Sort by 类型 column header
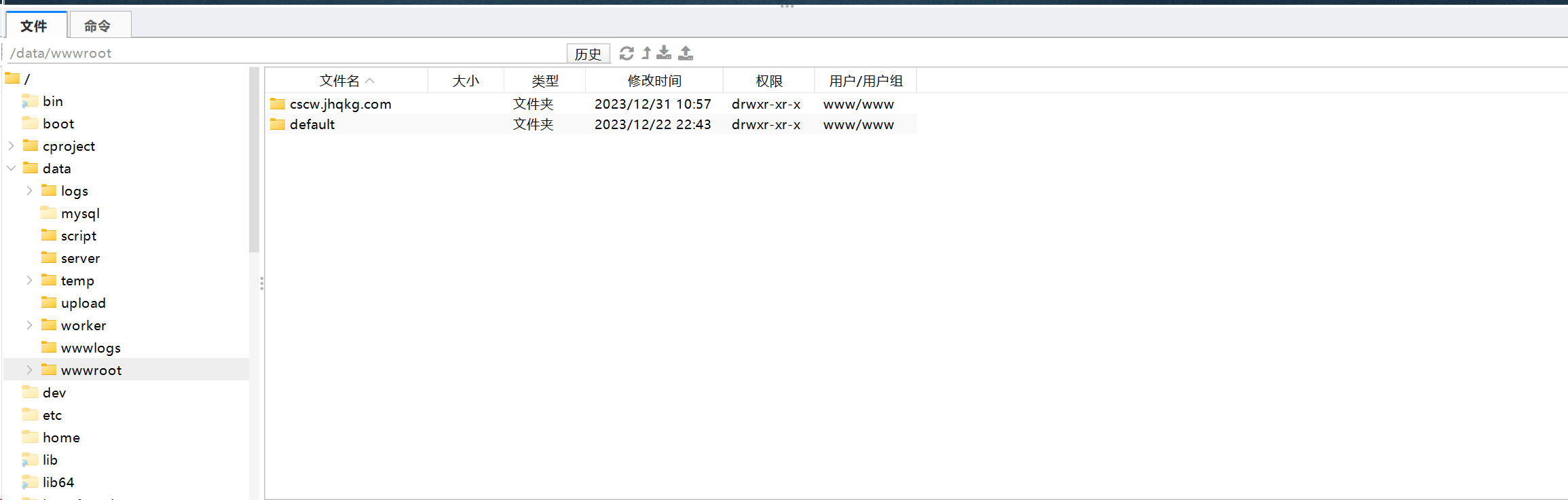 (544, 81)
